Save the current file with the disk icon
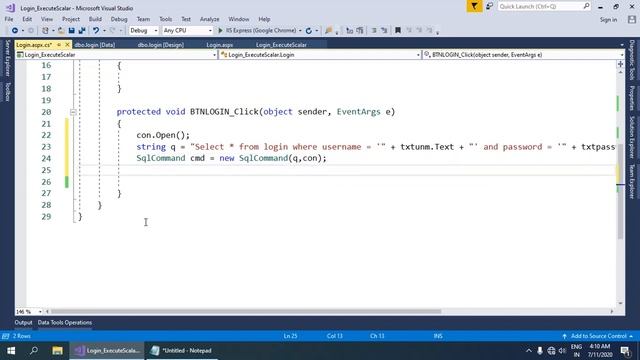640x360 pixels. coord(71,31)
